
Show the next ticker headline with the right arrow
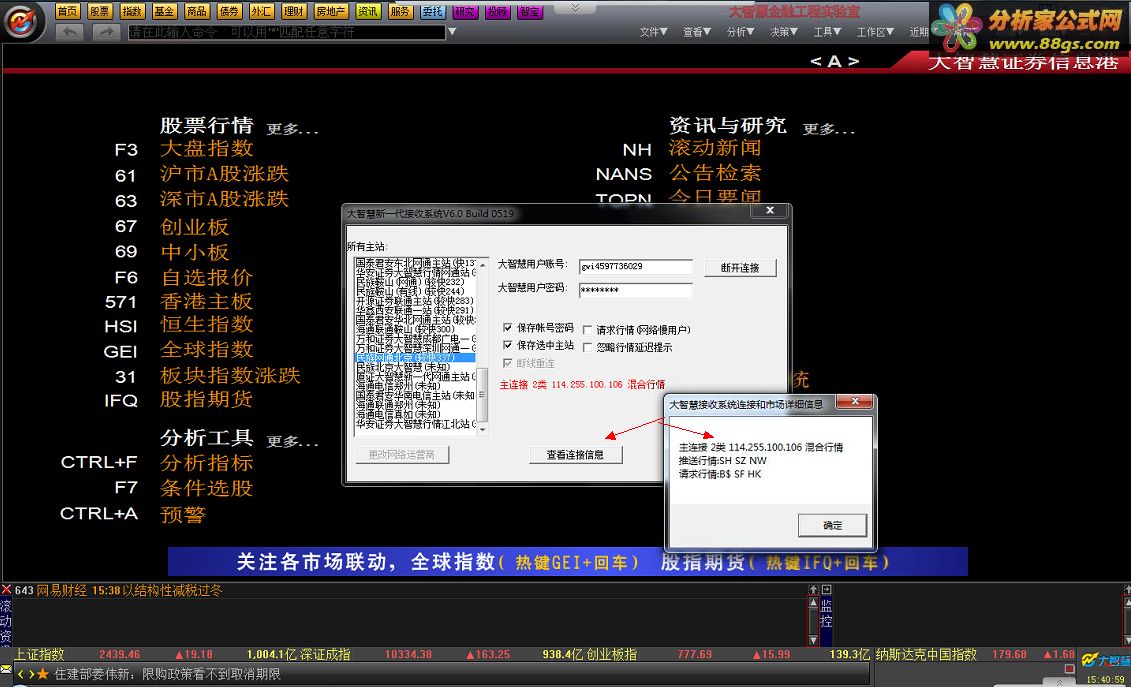(x=30, y=675)
